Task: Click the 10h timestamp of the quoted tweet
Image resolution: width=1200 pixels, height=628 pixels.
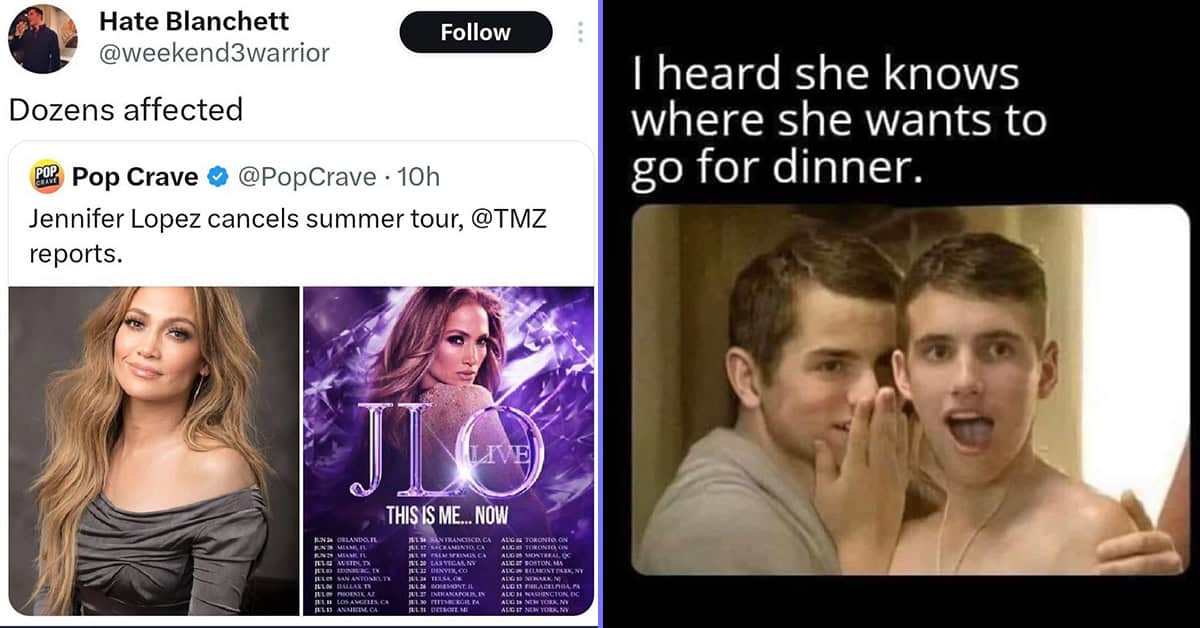Action: tap(418, 177)
